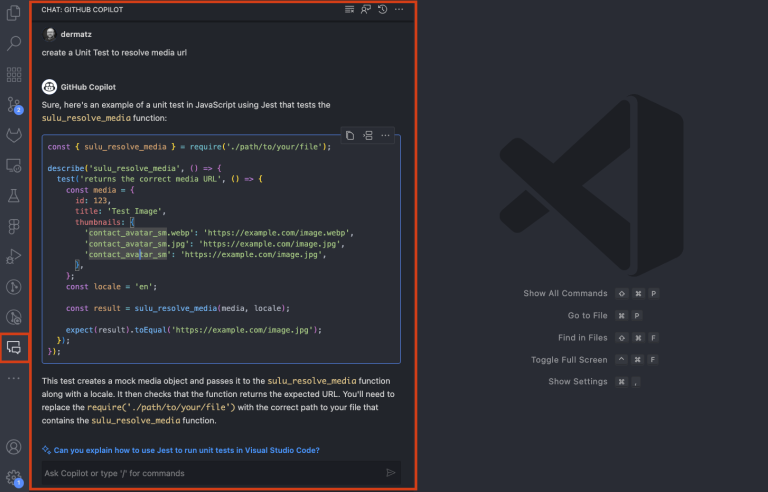
Task: Click the dermatz user avatar
Action: (x=49, y=34)
